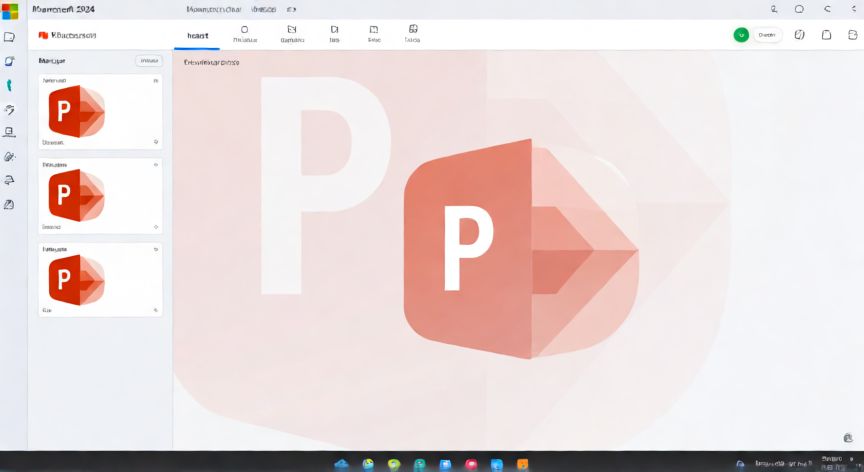Click the bottom-right icon of third thumbnail card
Screen dimensions: 864x472
(156, 311)
